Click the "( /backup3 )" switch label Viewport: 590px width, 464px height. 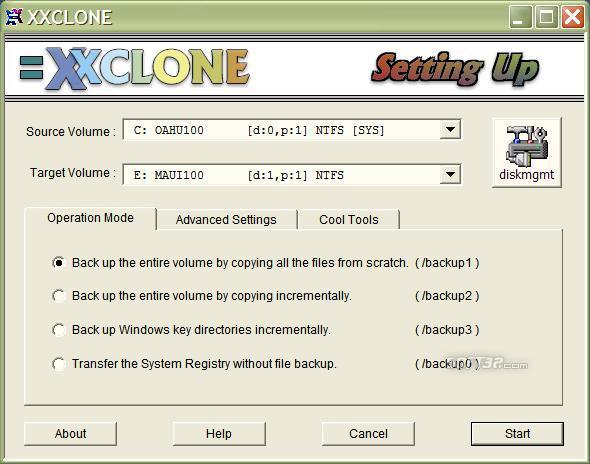447,330
